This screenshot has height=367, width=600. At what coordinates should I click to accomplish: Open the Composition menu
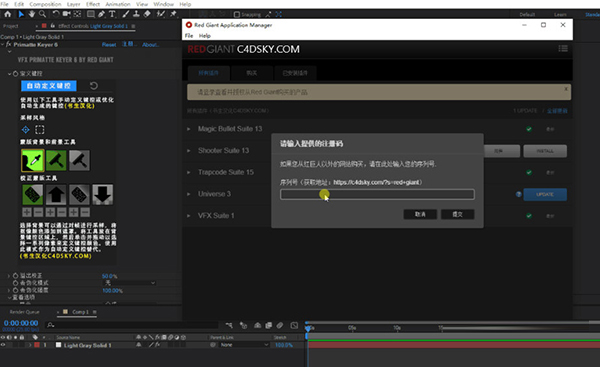click(45, 4)
